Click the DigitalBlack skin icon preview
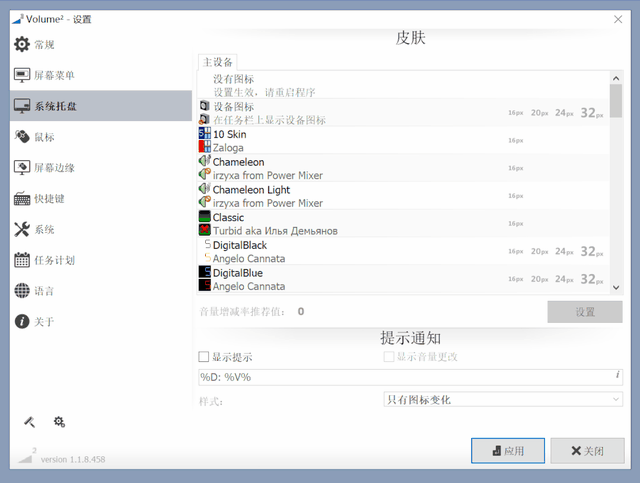The height and width of the screenshot is (483, 640). (207, 251)
